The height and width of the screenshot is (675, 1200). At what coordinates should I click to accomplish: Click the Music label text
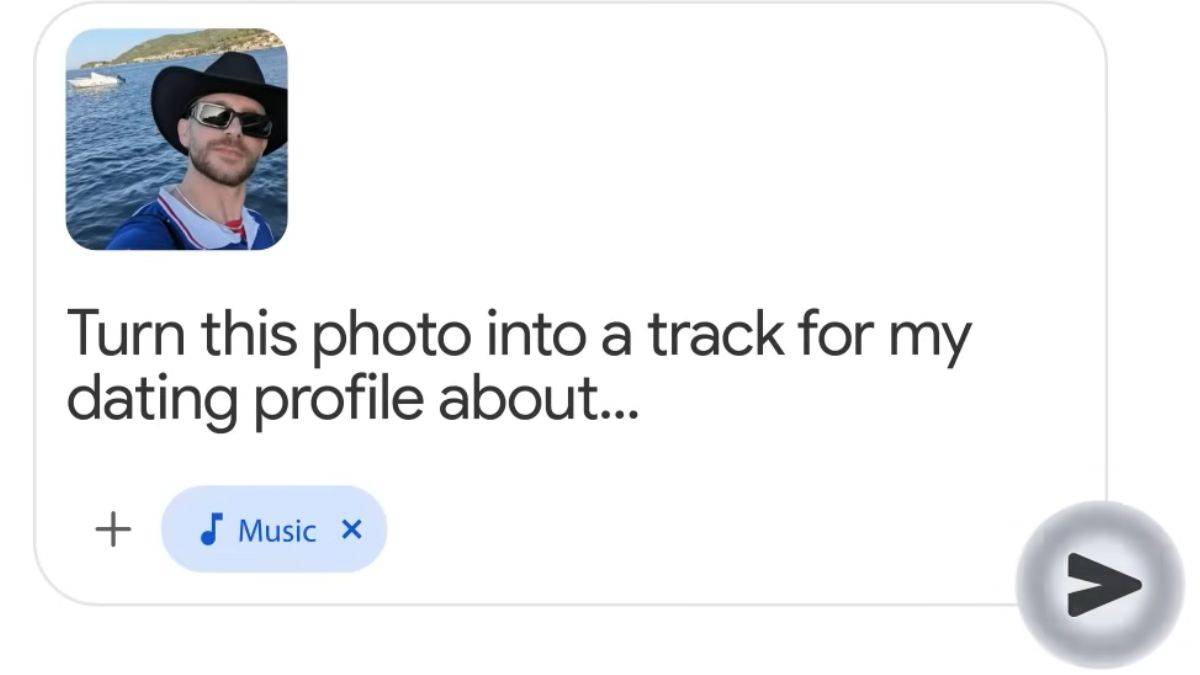(277, 531)
